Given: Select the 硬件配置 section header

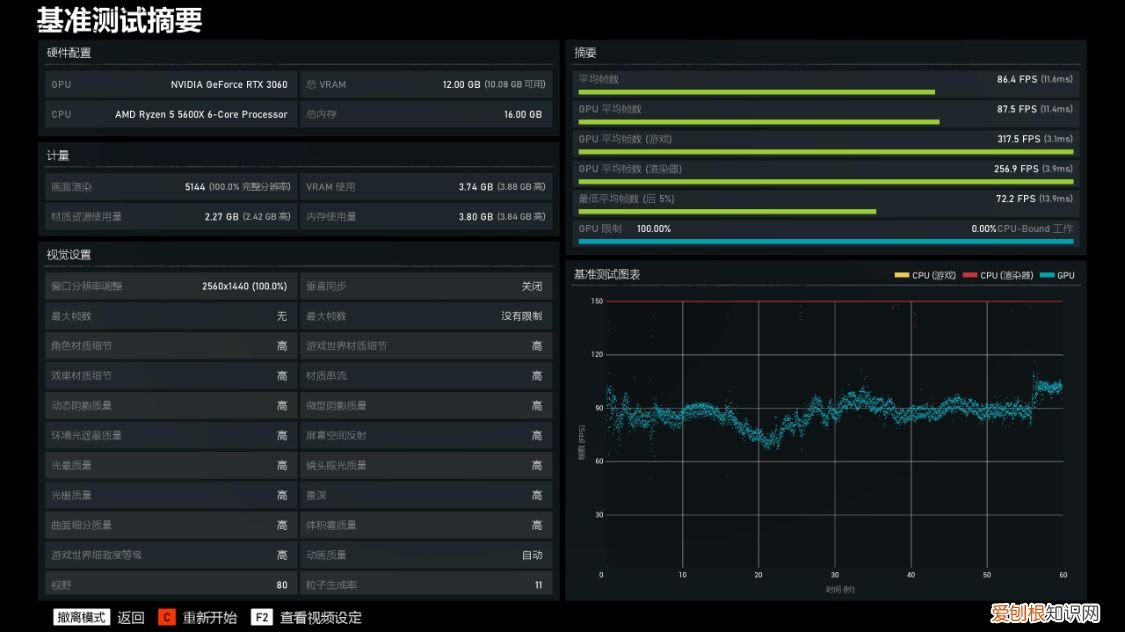Looking at the screenshot, I should [69, 52].
